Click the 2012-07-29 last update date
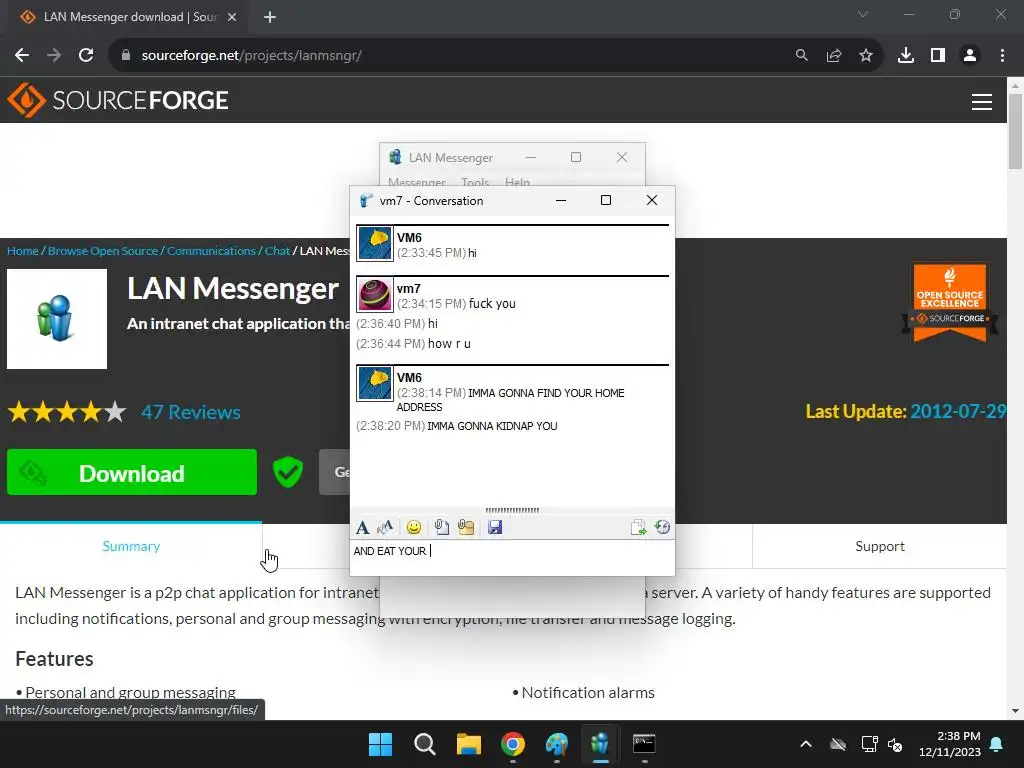The height and width of the screenshot is (768, 1024). point(958,411)
